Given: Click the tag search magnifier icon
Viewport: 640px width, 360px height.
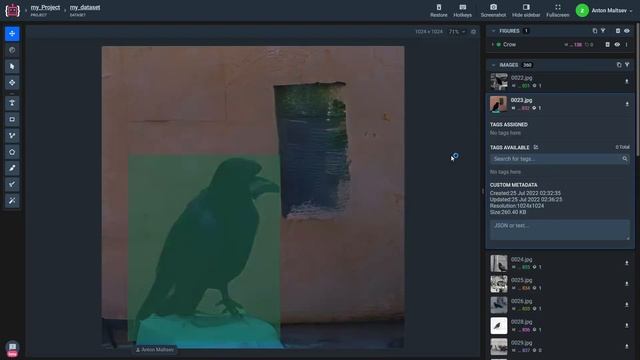Looking at the screenshot, I should click(x=624, y=159).
